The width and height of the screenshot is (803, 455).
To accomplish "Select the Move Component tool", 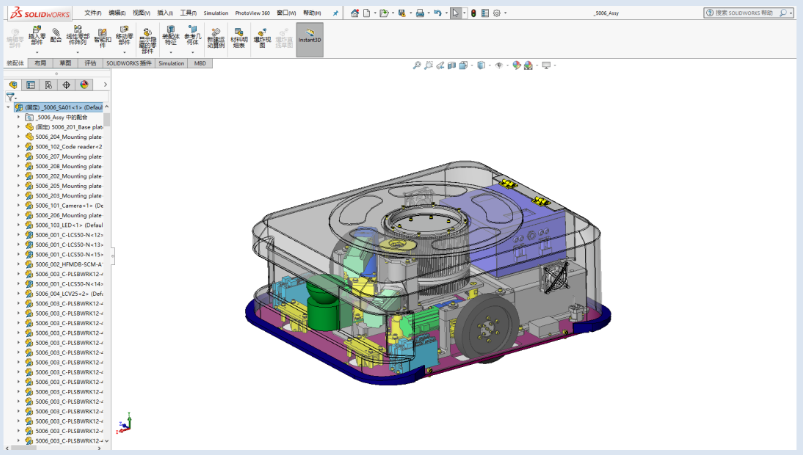I will click(x=124, y=37).
